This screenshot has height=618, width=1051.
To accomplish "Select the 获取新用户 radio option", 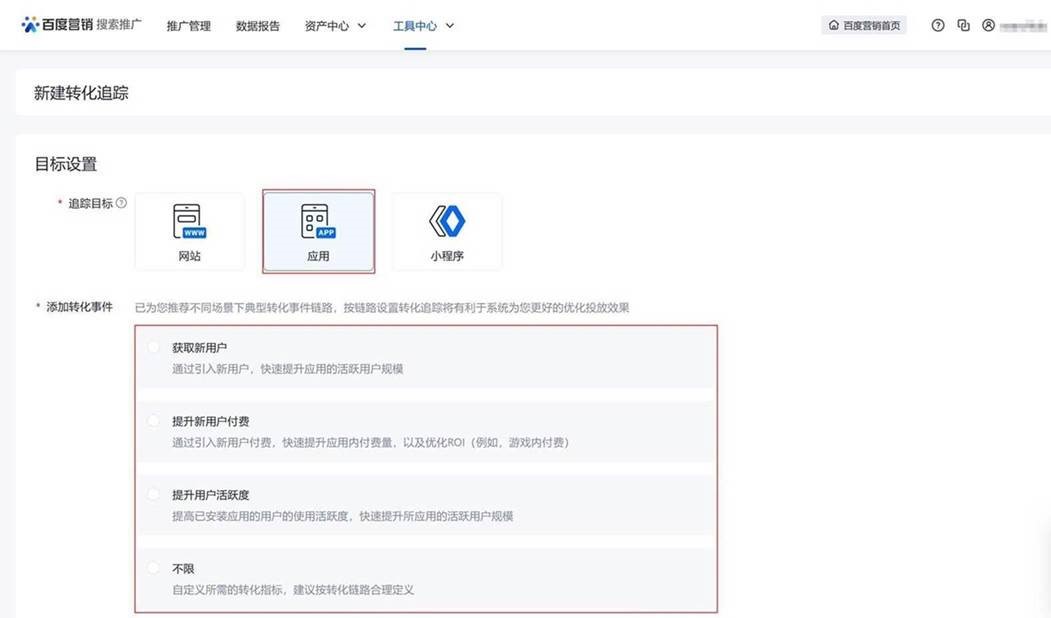I will point(153,347).
